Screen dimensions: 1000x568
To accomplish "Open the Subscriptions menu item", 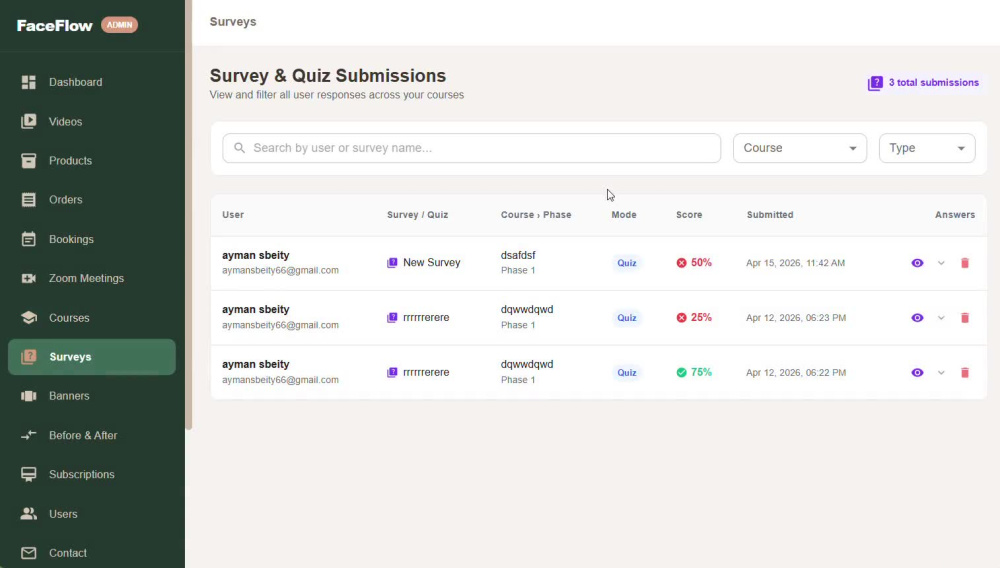I will coord(92,474).
